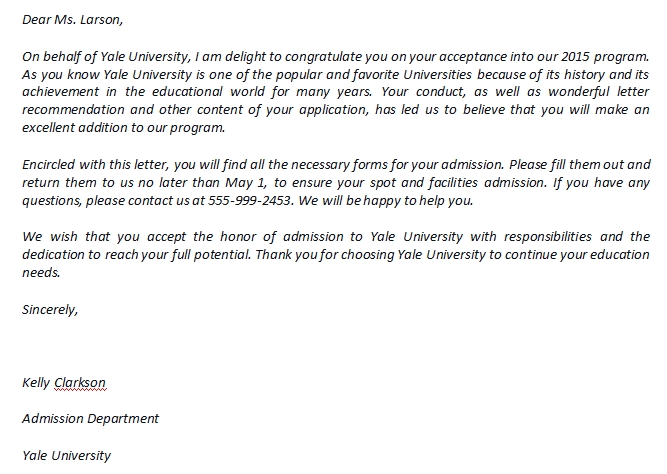Click 'Yale University' in the signature line
This screenshot has height=474, width=667.
click(x=66, y=456)
